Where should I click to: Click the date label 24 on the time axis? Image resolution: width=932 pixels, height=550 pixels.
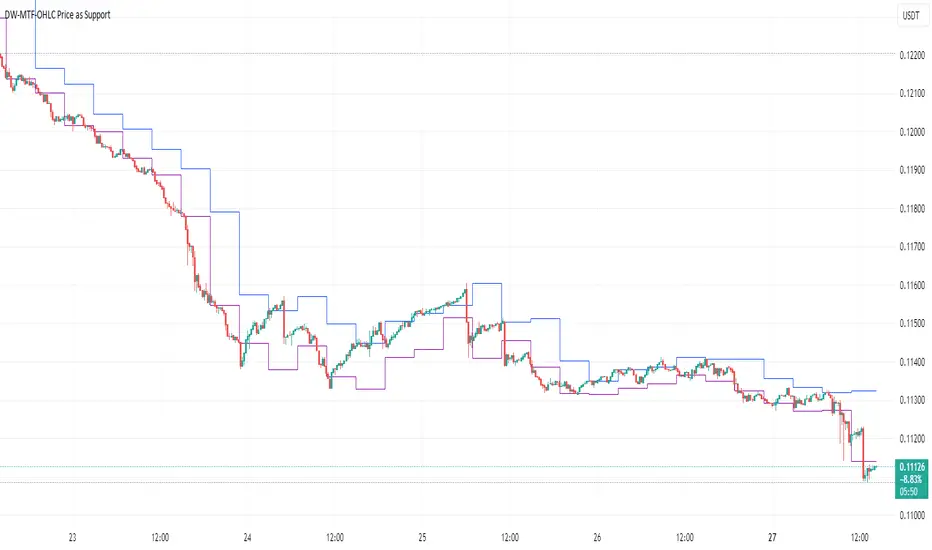[247, 535]
